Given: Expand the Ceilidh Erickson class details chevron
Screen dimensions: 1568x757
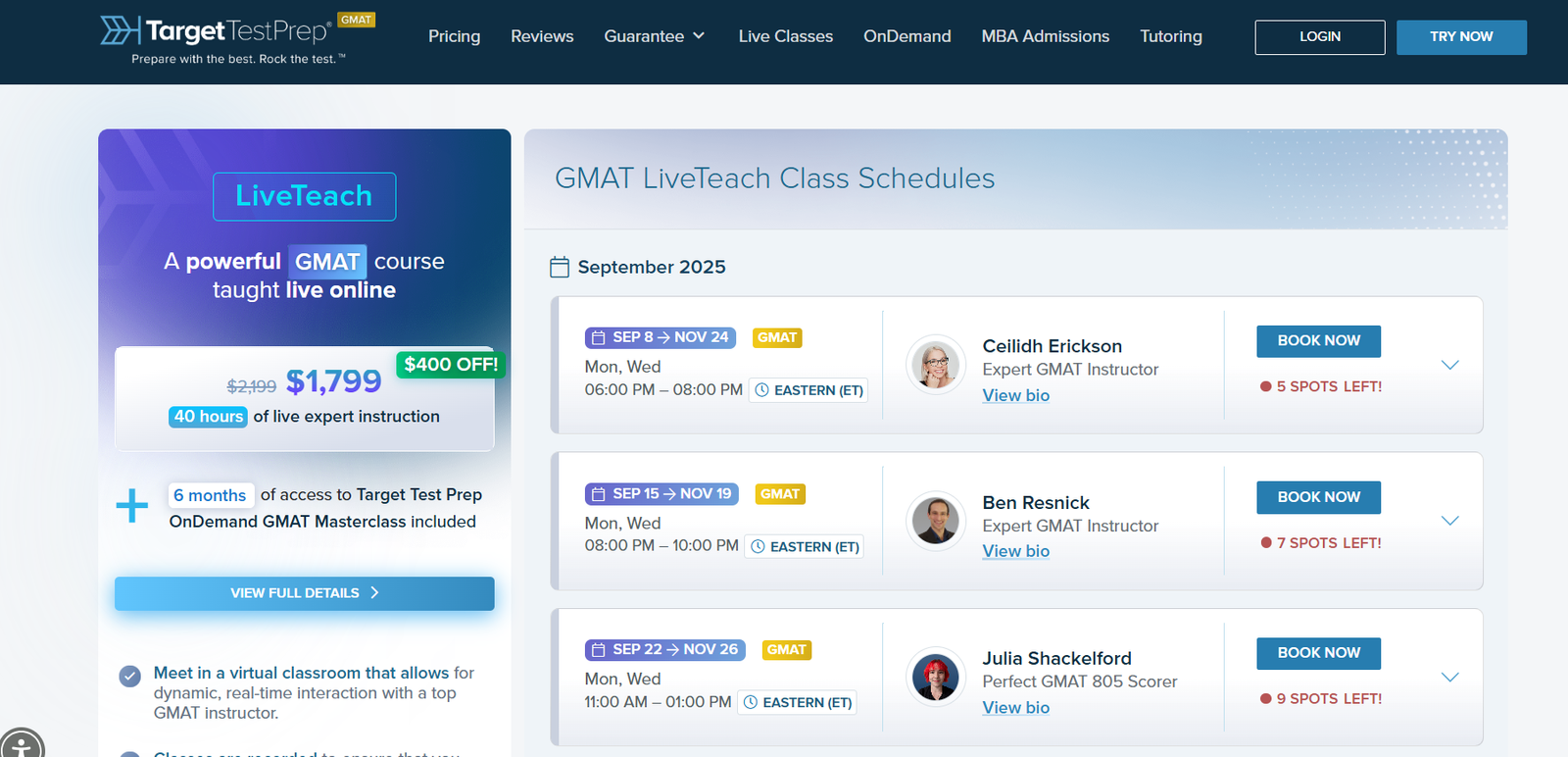Looking at the screenshot, I should coord(1450,365).
